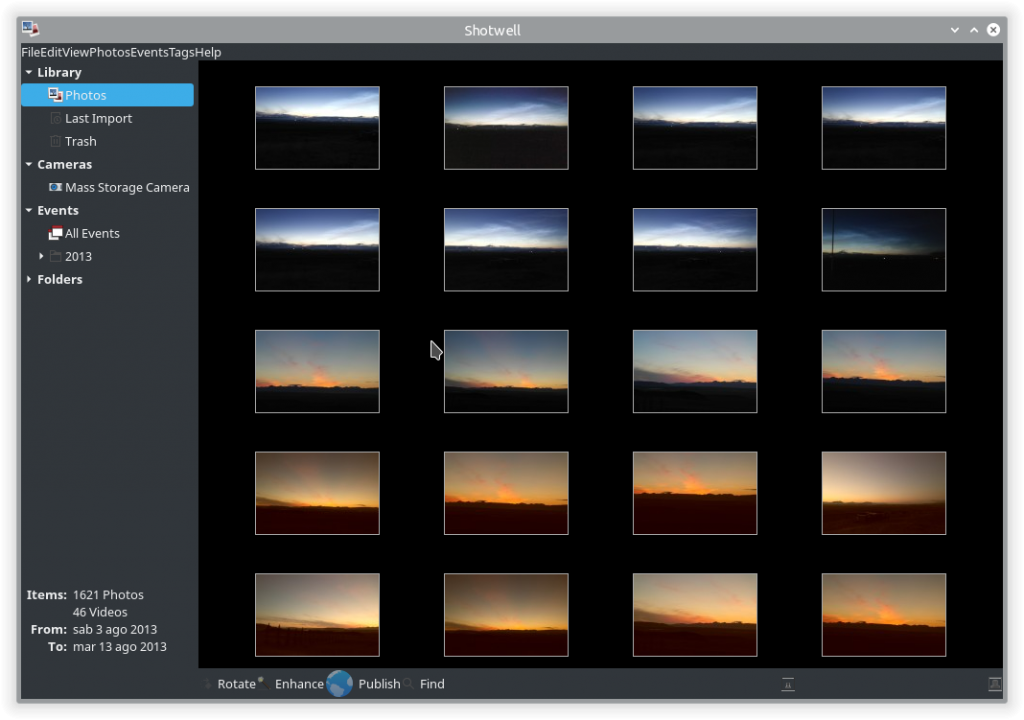Image resolution: width=1024 pixels, height=720 pixels.
Task: Click the Enhance button
Action: click(298, 684)
